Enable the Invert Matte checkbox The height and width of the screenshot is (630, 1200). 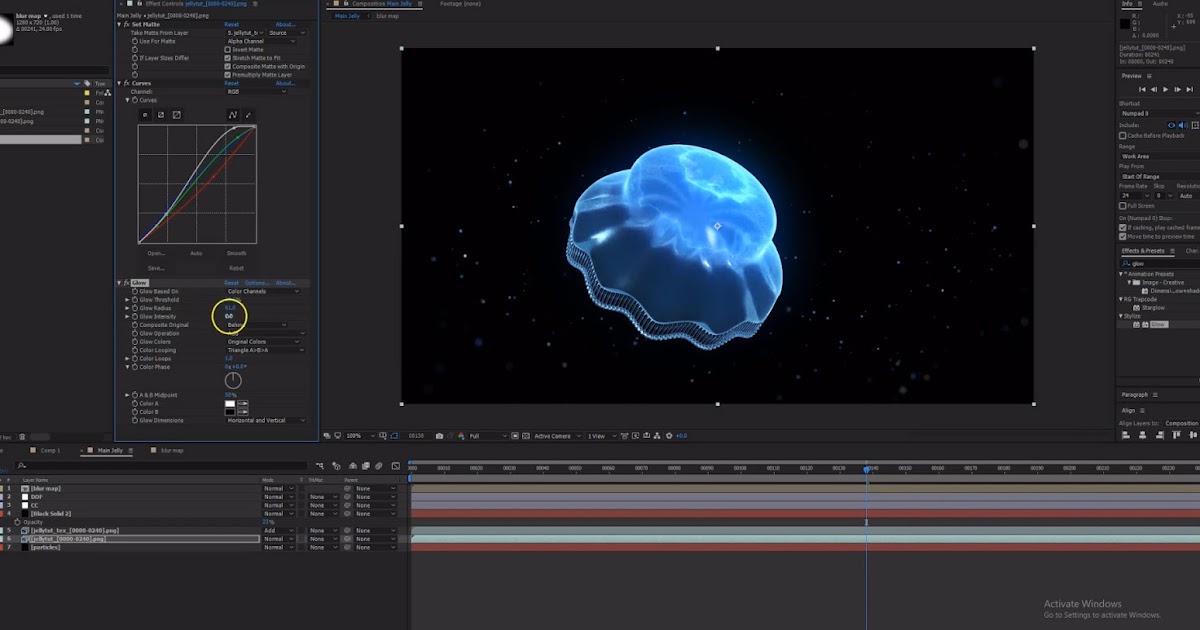[228, 49]
